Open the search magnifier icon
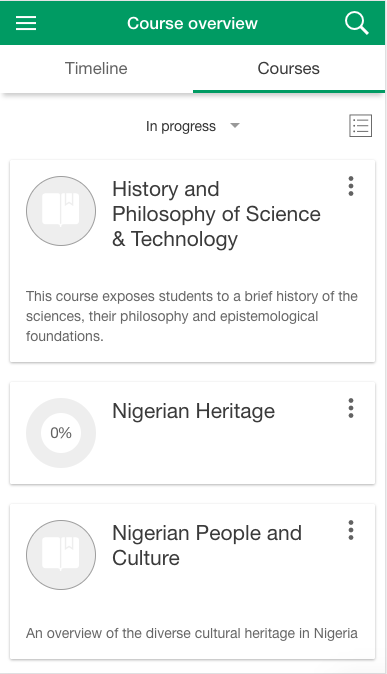The width and height of the screenshot is (387, 674). 356,23
